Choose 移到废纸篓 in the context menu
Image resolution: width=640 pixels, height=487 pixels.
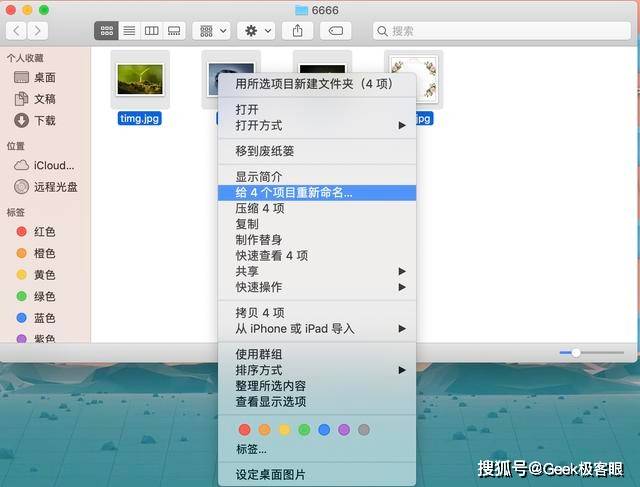[x=317, y=151]
